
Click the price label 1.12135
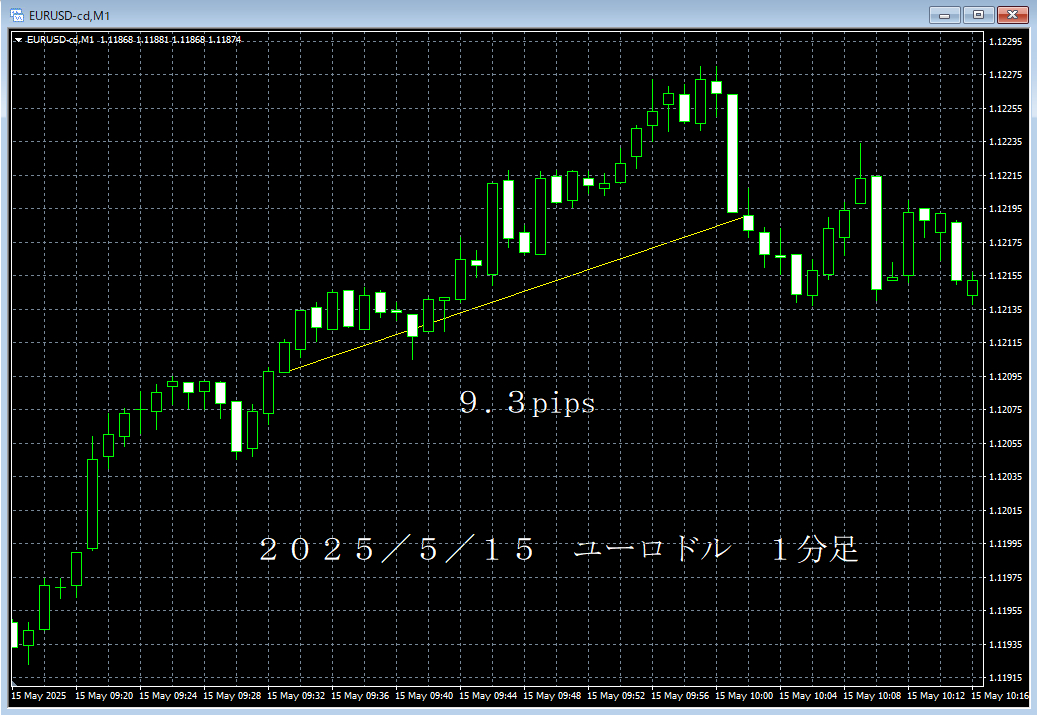(x=1005, y=310)
